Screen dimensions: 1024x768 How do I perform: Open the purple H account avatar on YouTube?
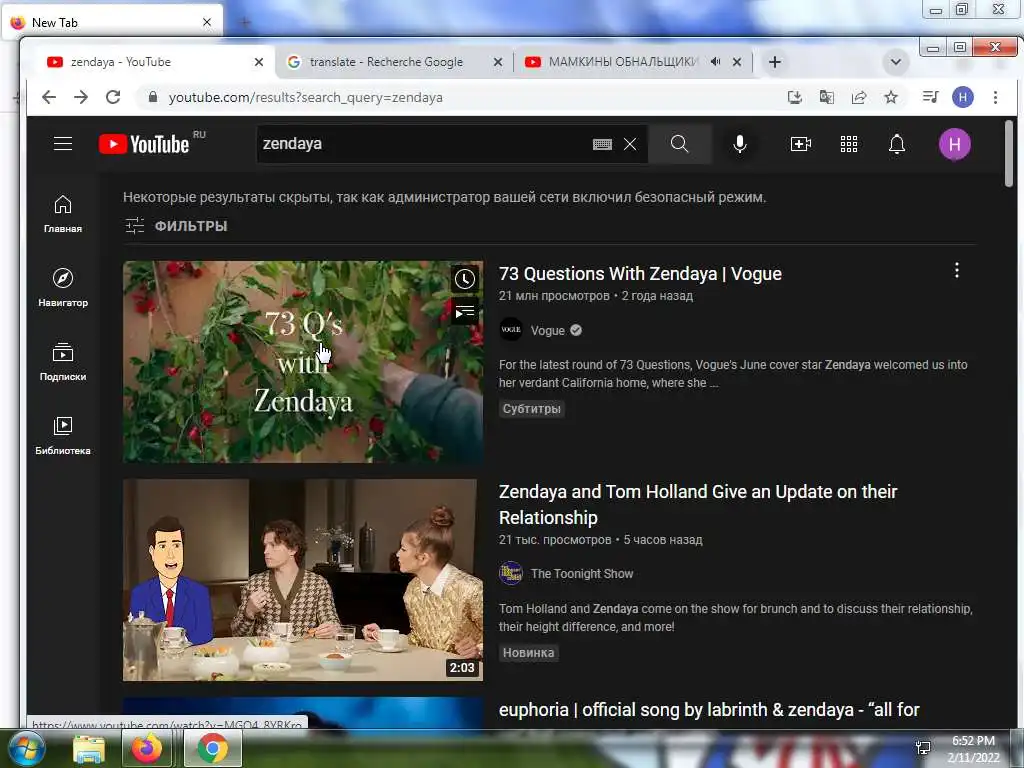point(954,144)
